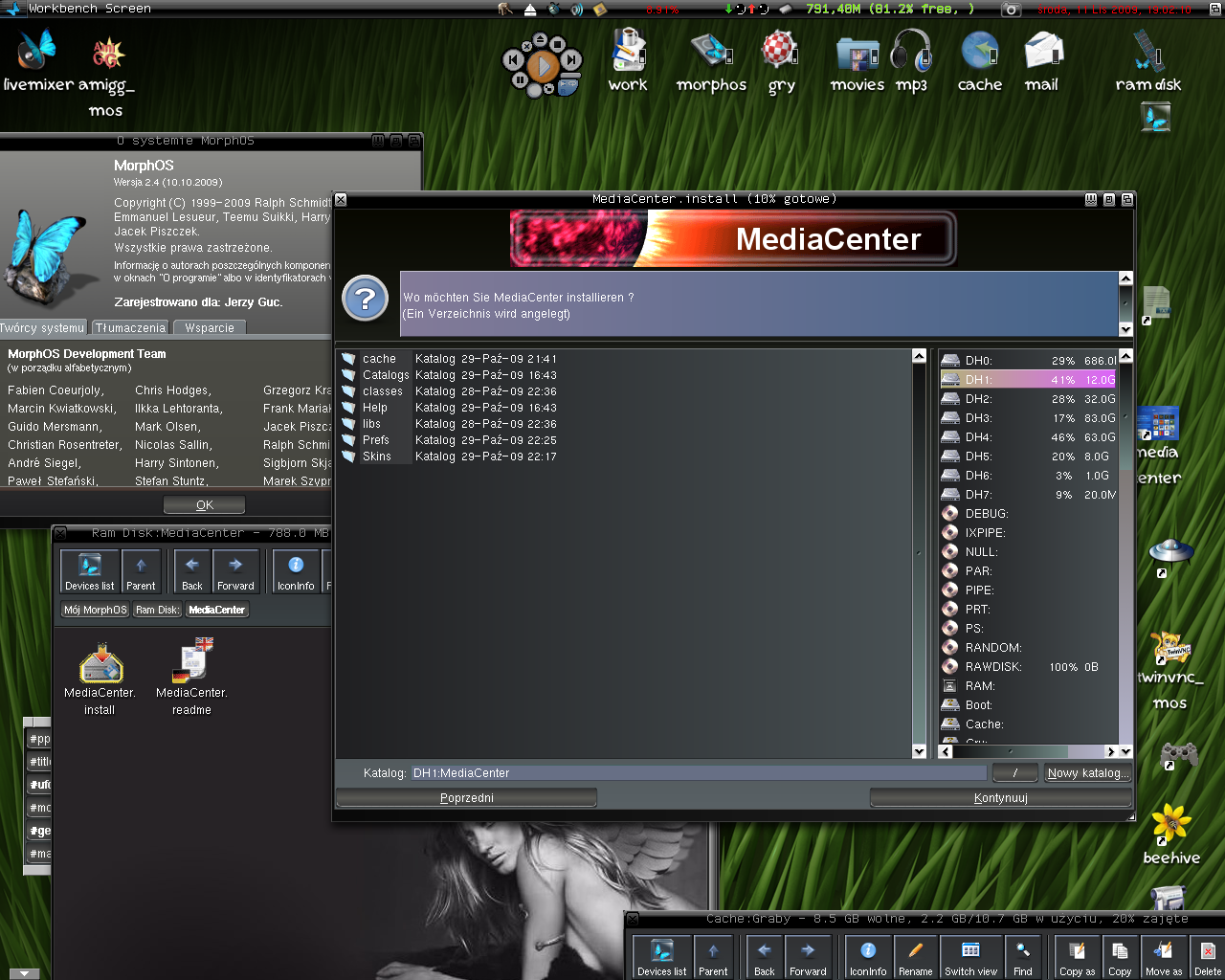Click Parent in Ram Disk window toolbar
This screenshot has height=980, width=1225.
[141, 571]
